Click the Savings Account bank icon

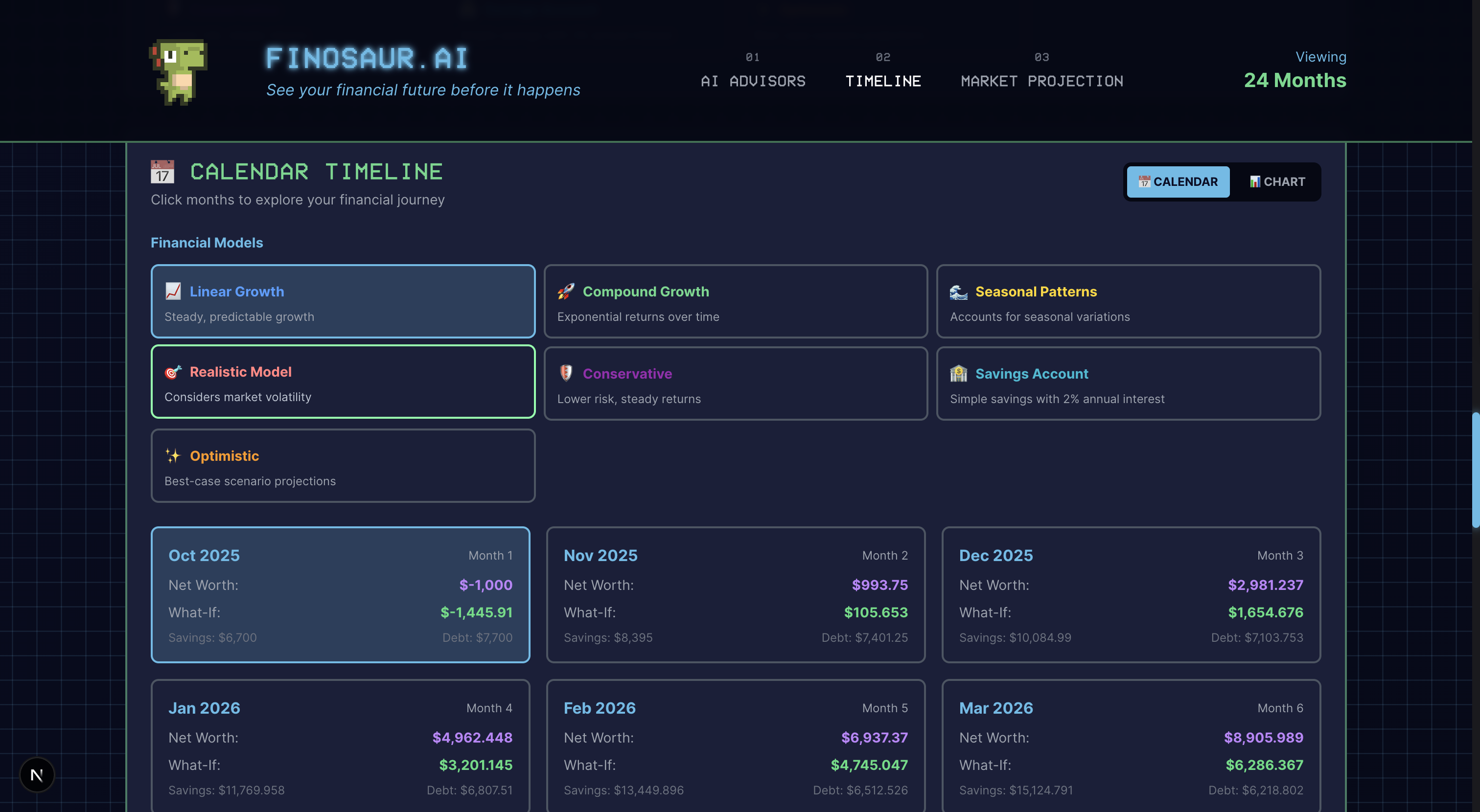(958, 374)
